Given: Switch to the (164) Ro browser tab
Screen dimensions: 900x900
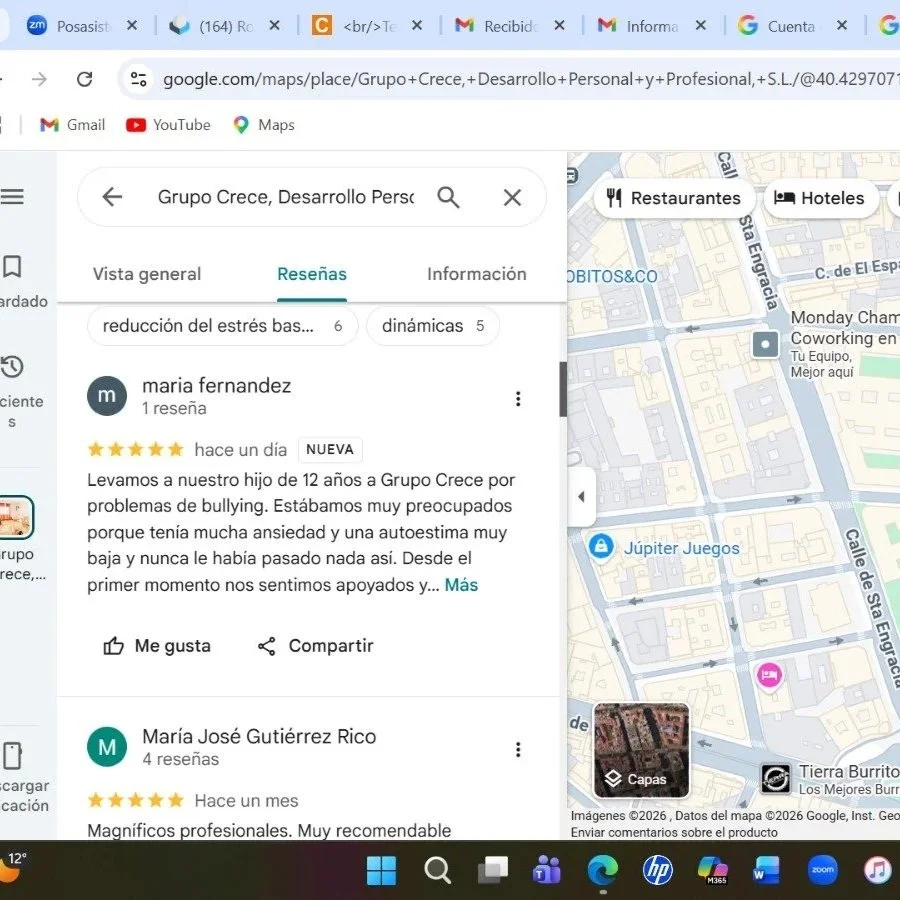Looking at the screenshot, I should (x=225, y=26).
